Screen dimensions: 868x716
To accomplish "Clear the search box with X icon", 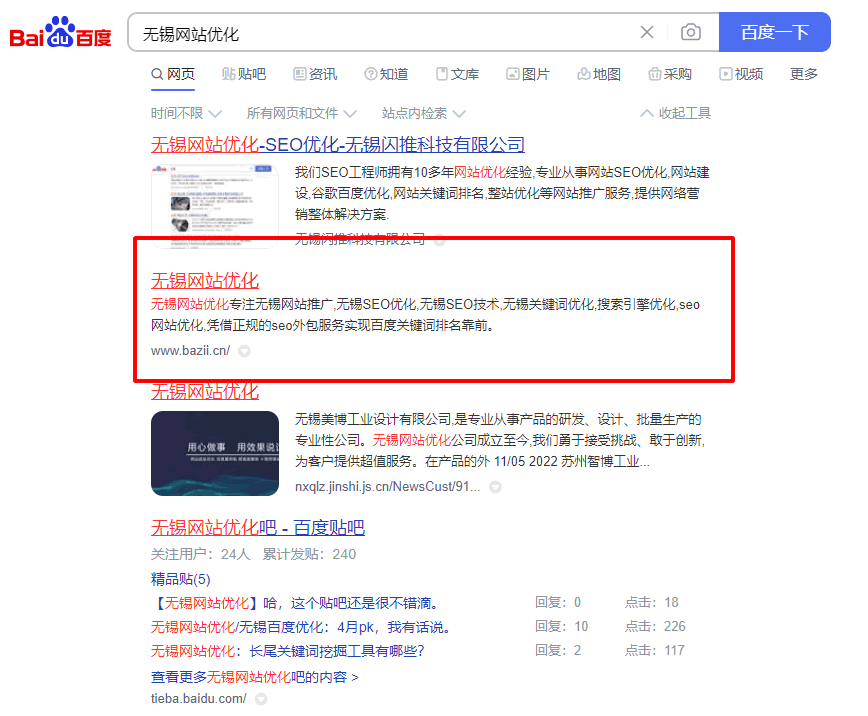I will click(647, 32).
